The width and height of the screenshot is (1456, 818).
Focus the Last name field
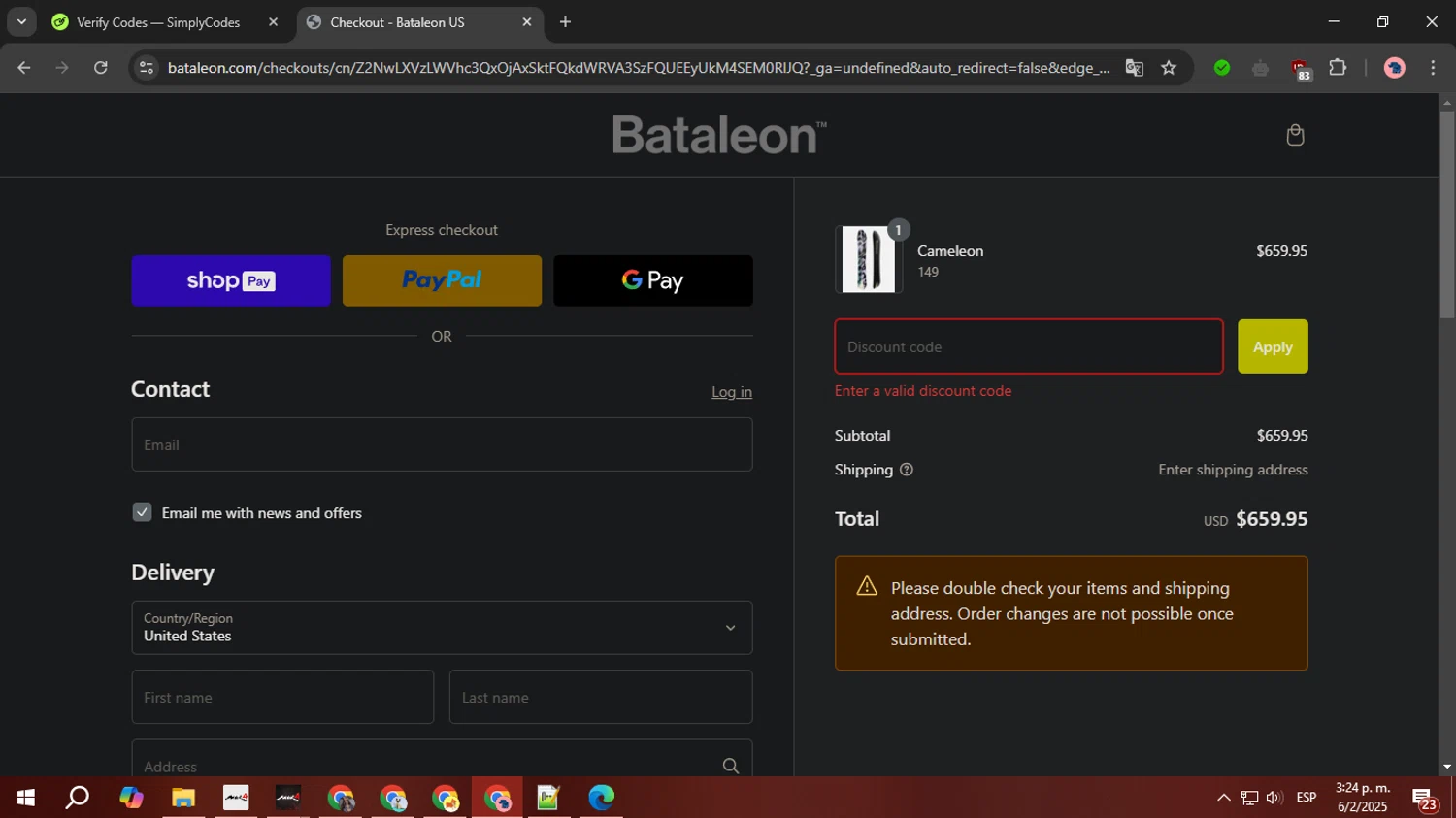[x=601, y=697]
